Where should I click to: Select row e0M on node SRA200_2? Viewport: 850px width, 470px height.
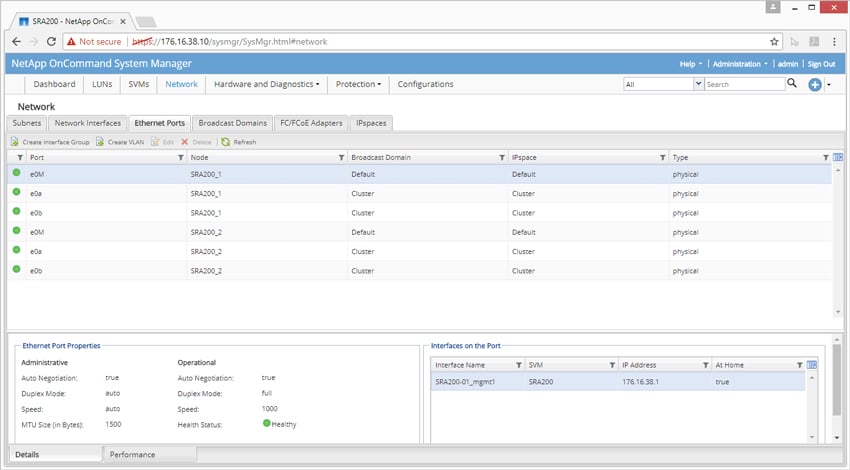(419, 232)
